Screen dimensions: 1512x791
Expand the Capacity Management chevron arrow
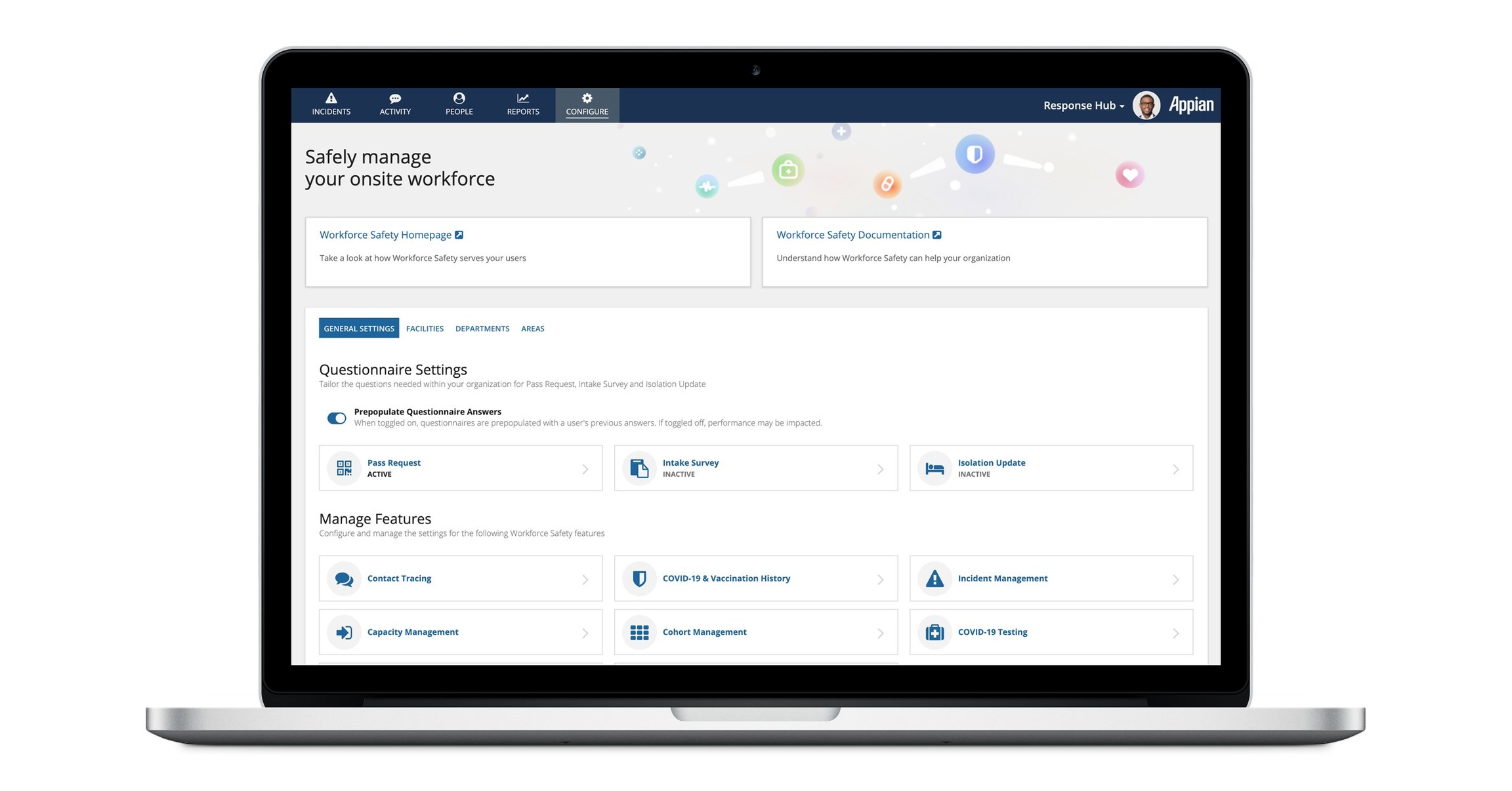(585, 633)
